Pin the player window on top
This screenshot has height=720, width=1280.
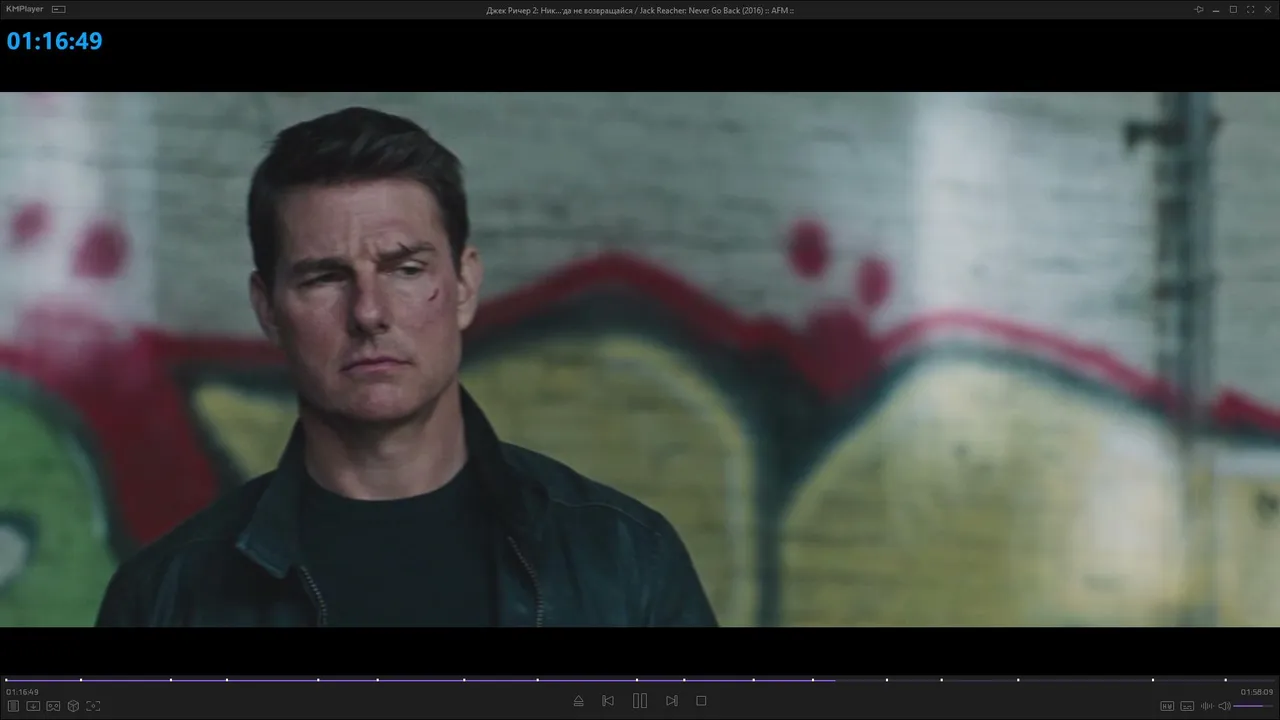click(1199, 9)
